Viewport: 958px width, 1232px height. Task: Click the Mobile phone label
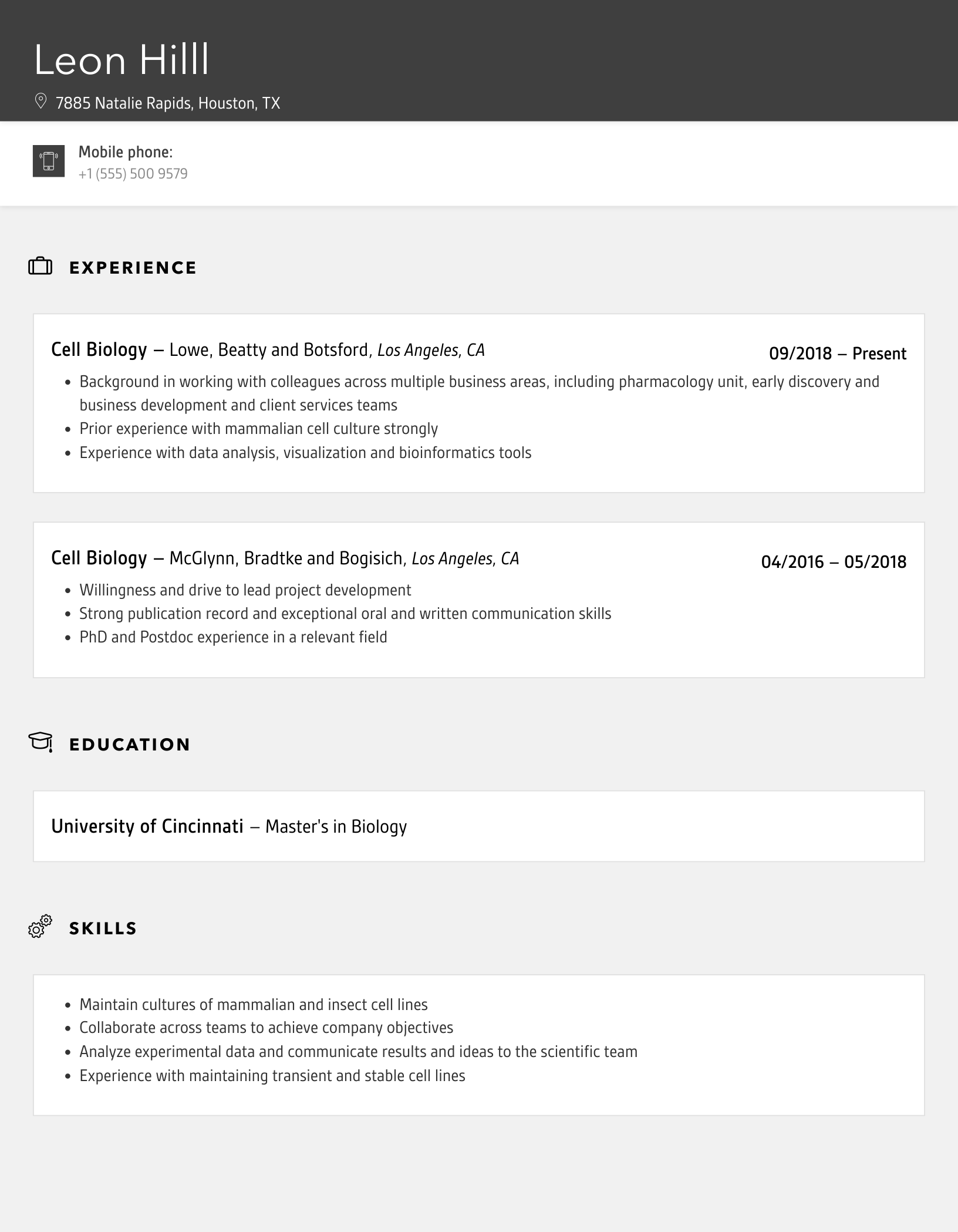(x=126, y=152)
